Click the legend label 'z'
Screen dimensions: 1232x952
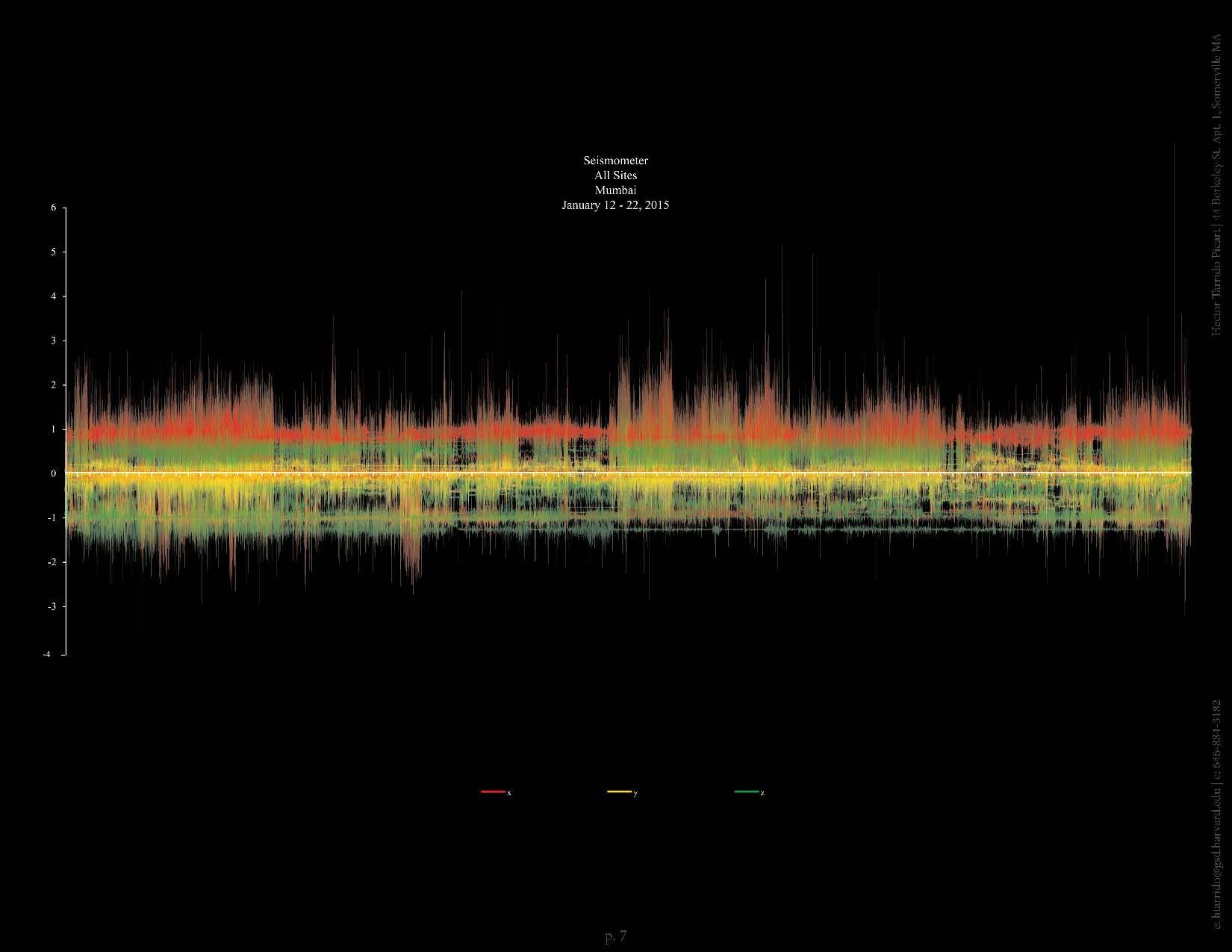762,793
